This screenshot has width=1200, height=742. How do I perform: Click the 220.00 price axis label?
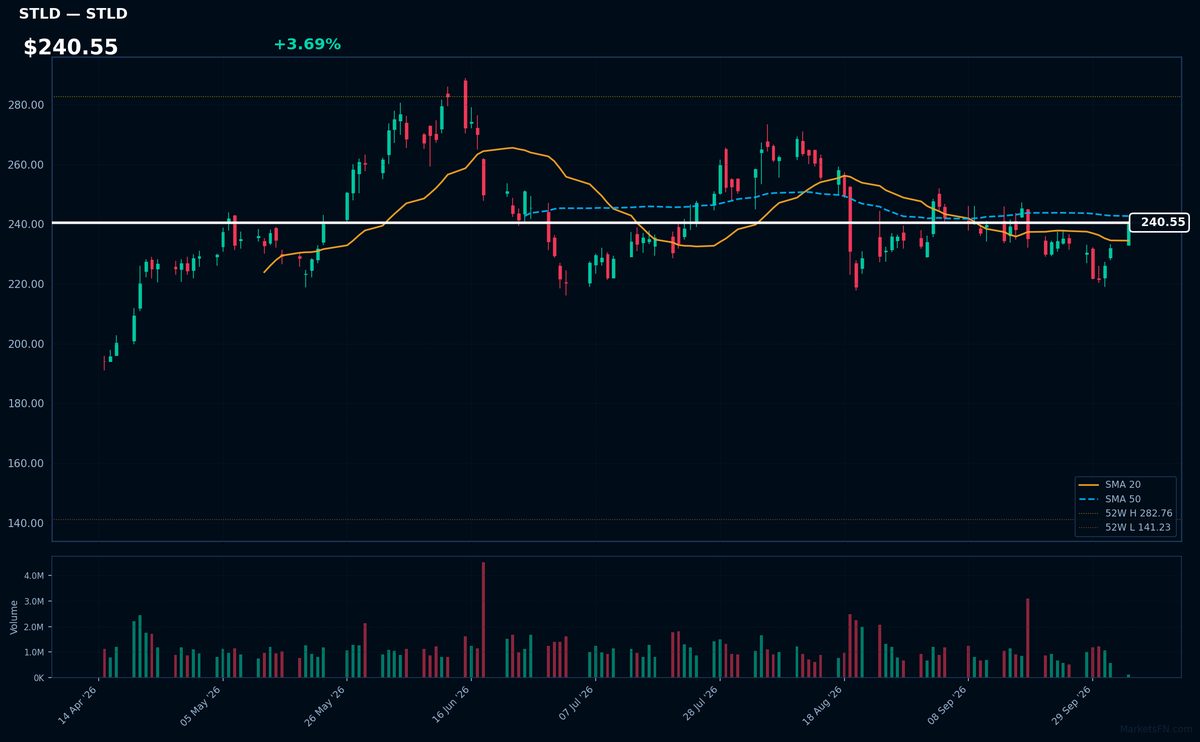point(27,285)
